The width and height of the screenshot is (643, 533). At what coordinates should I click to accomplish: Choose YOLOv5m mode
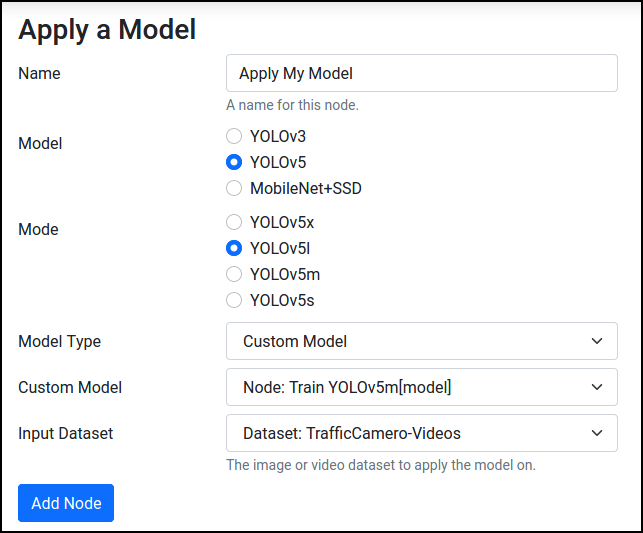234,274
